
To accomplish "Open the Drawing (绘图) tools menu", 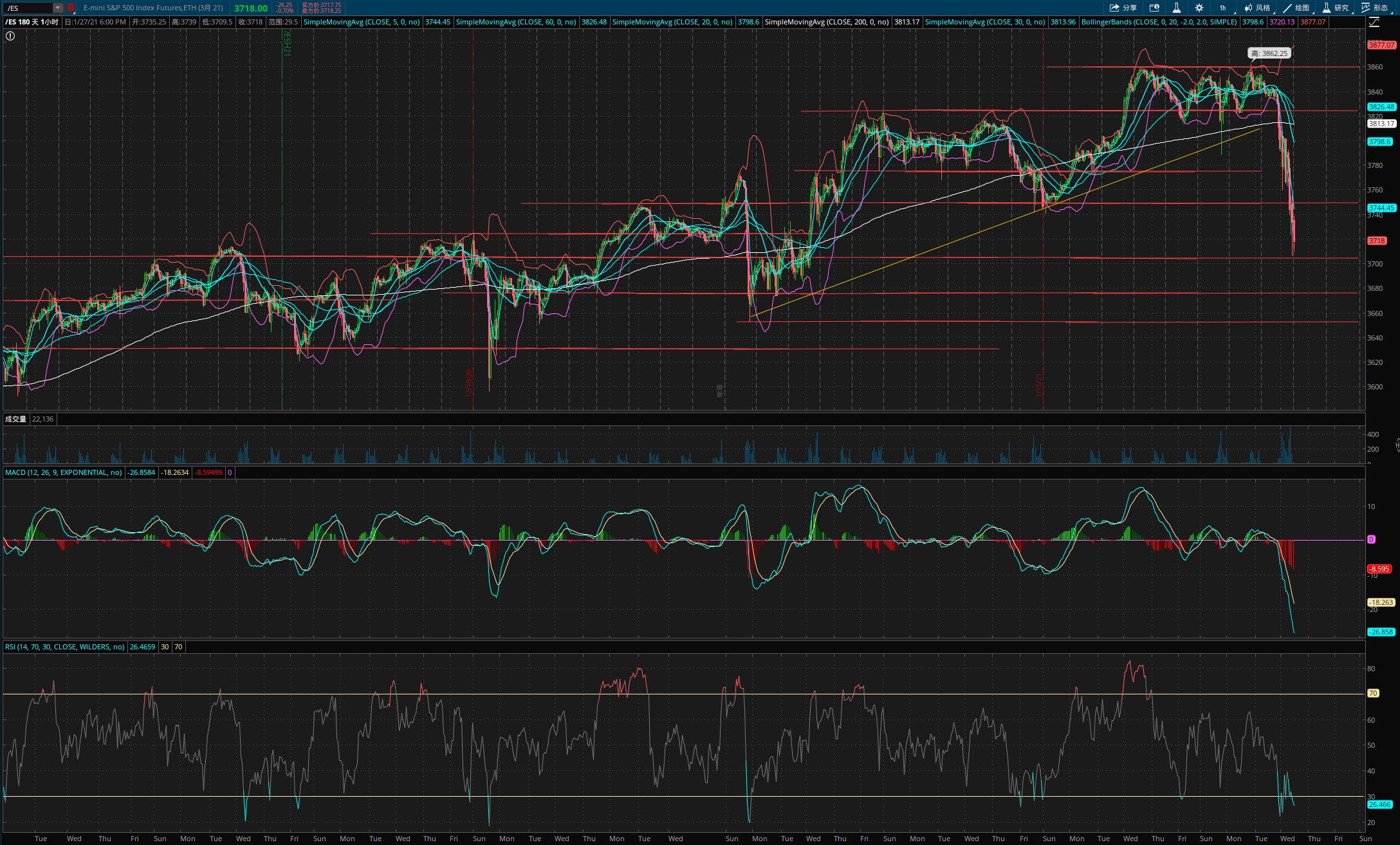I will 1296,8.
